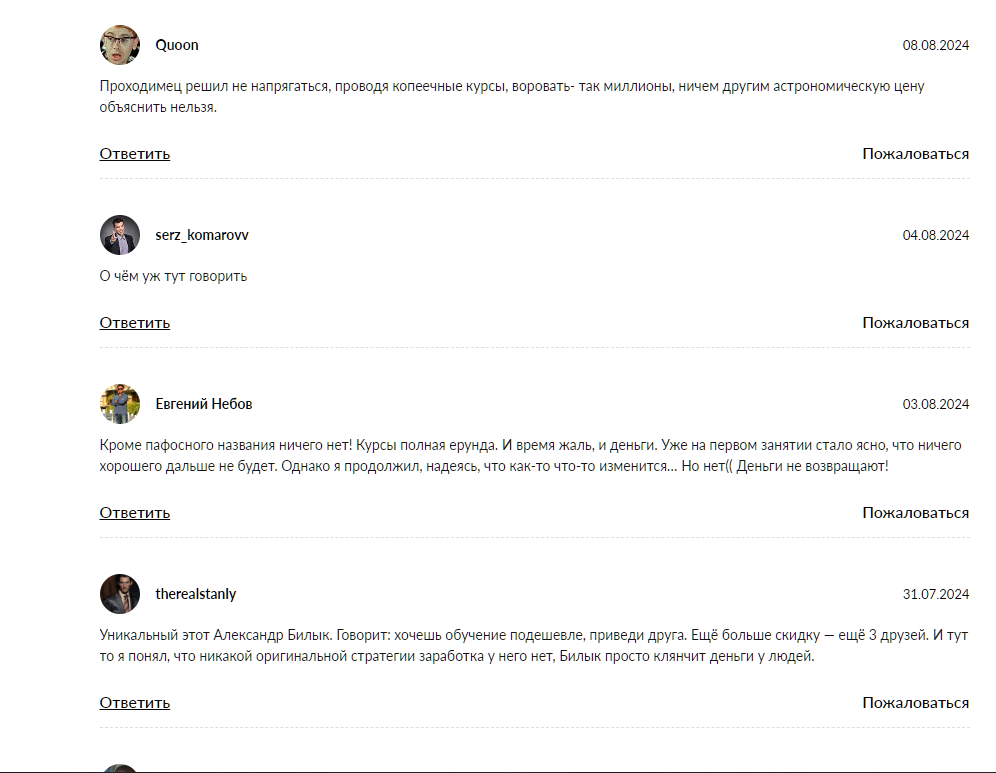Report Евгений Небов's comment
The image size is (996, 773).
pos(915,513)
